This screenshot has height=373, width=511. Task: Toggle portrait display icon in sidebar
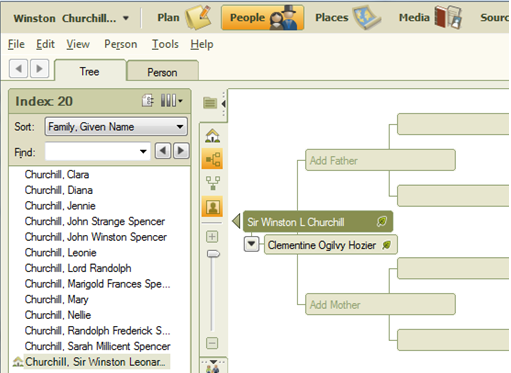coord(213,207)
